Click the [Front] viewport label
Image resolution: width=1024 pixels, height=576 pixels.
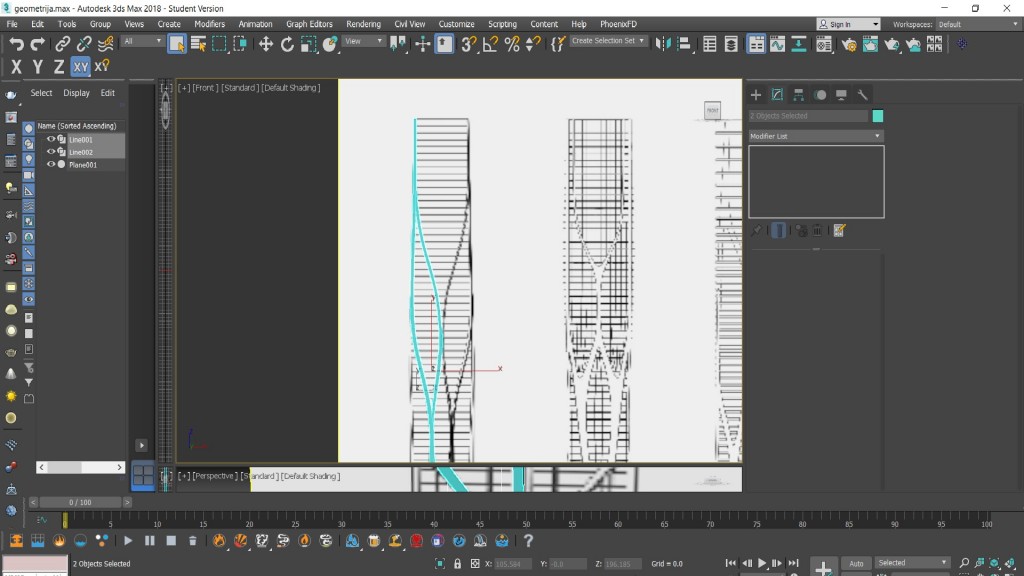(205, 88)
